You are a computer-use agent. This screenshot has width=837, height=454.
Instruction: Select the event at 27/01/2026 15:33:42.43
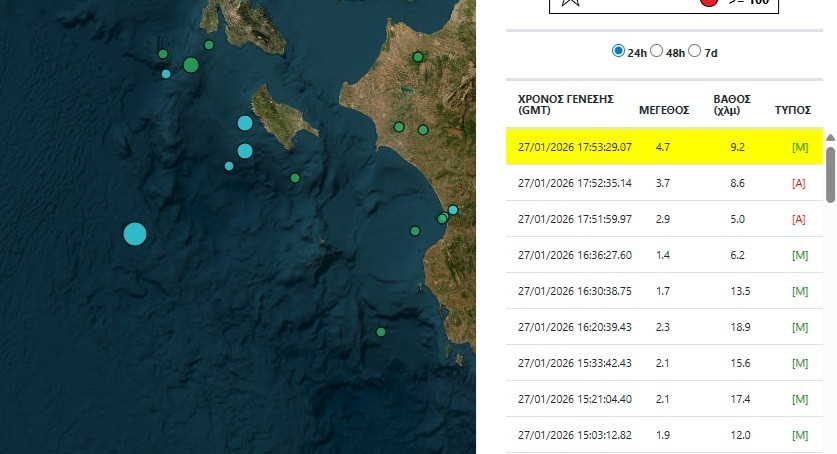664,363
